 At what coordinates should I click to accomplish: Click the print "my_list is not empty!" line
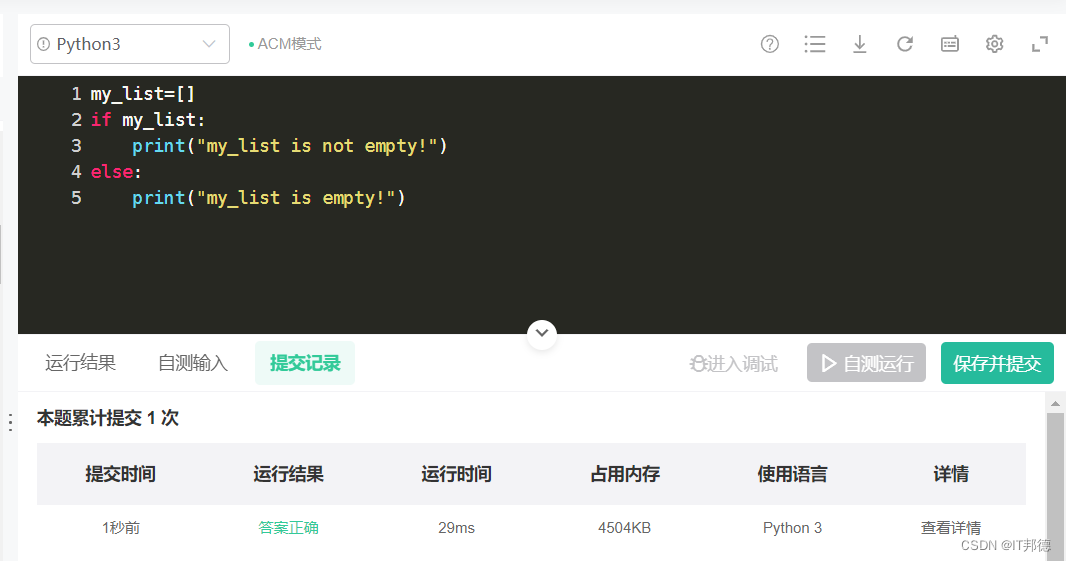[x=290, y=146]
